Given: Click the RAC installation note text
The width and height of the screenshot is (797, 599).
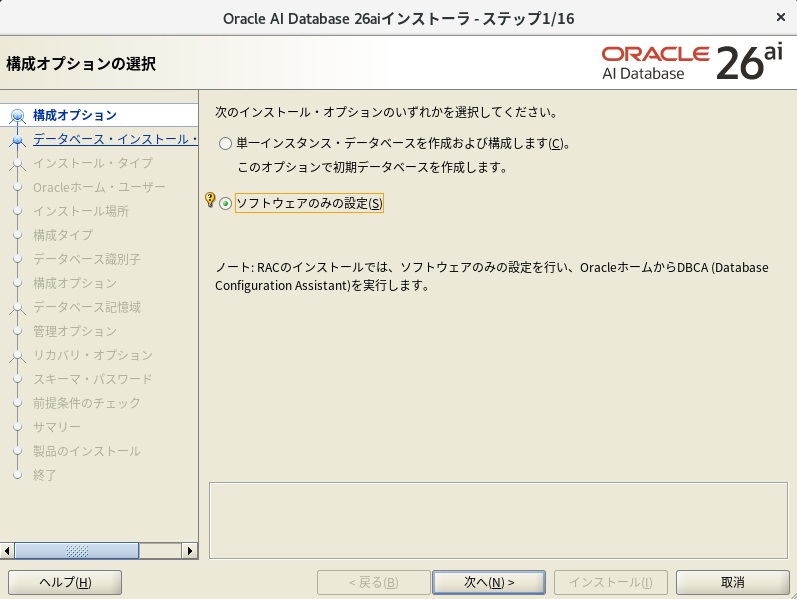Looking at the screenshot, I should [492, 276].
